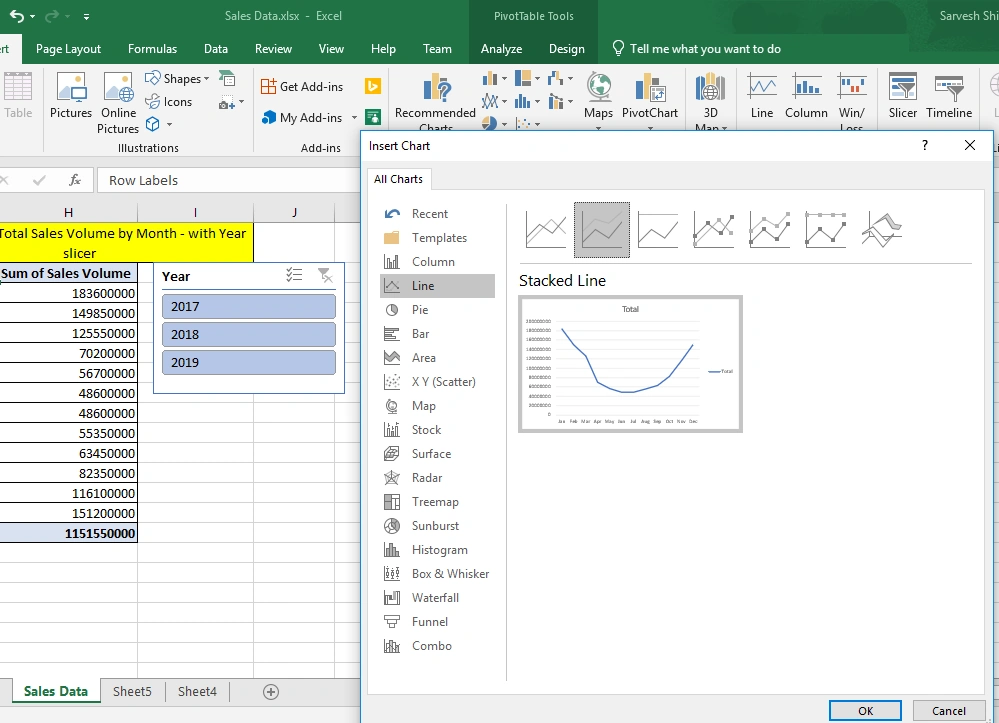Insert a Slicer
The image size is (999, 723).
point(903,96)
